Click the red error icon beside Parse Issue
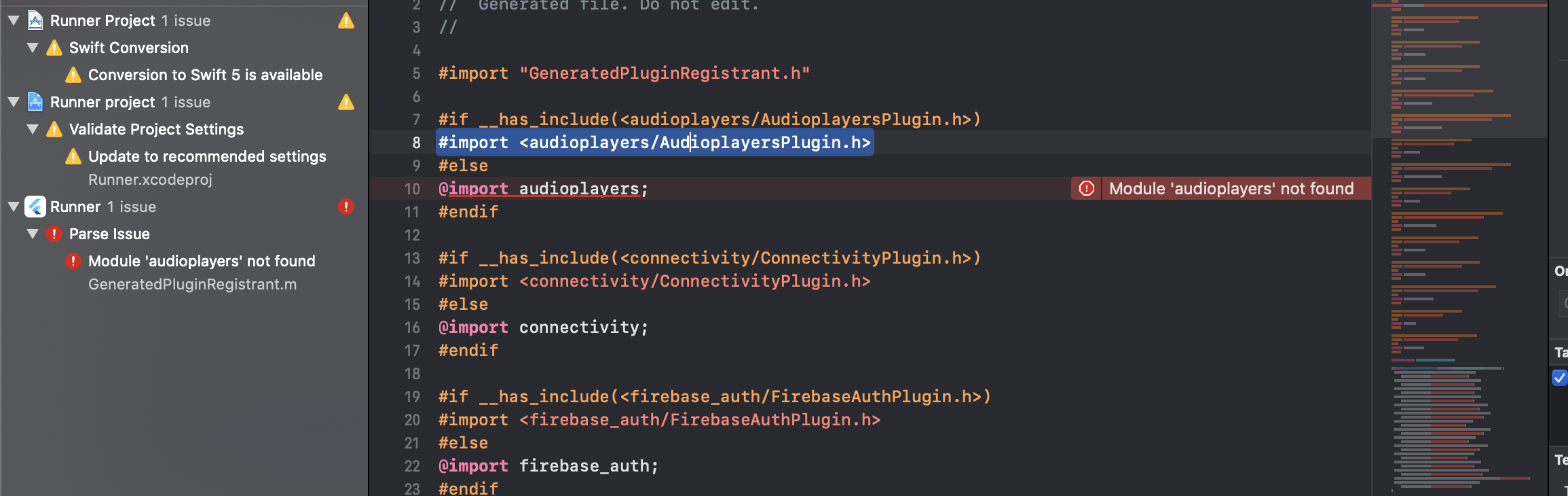This screenshot has height=496, width=1568. 54,234
